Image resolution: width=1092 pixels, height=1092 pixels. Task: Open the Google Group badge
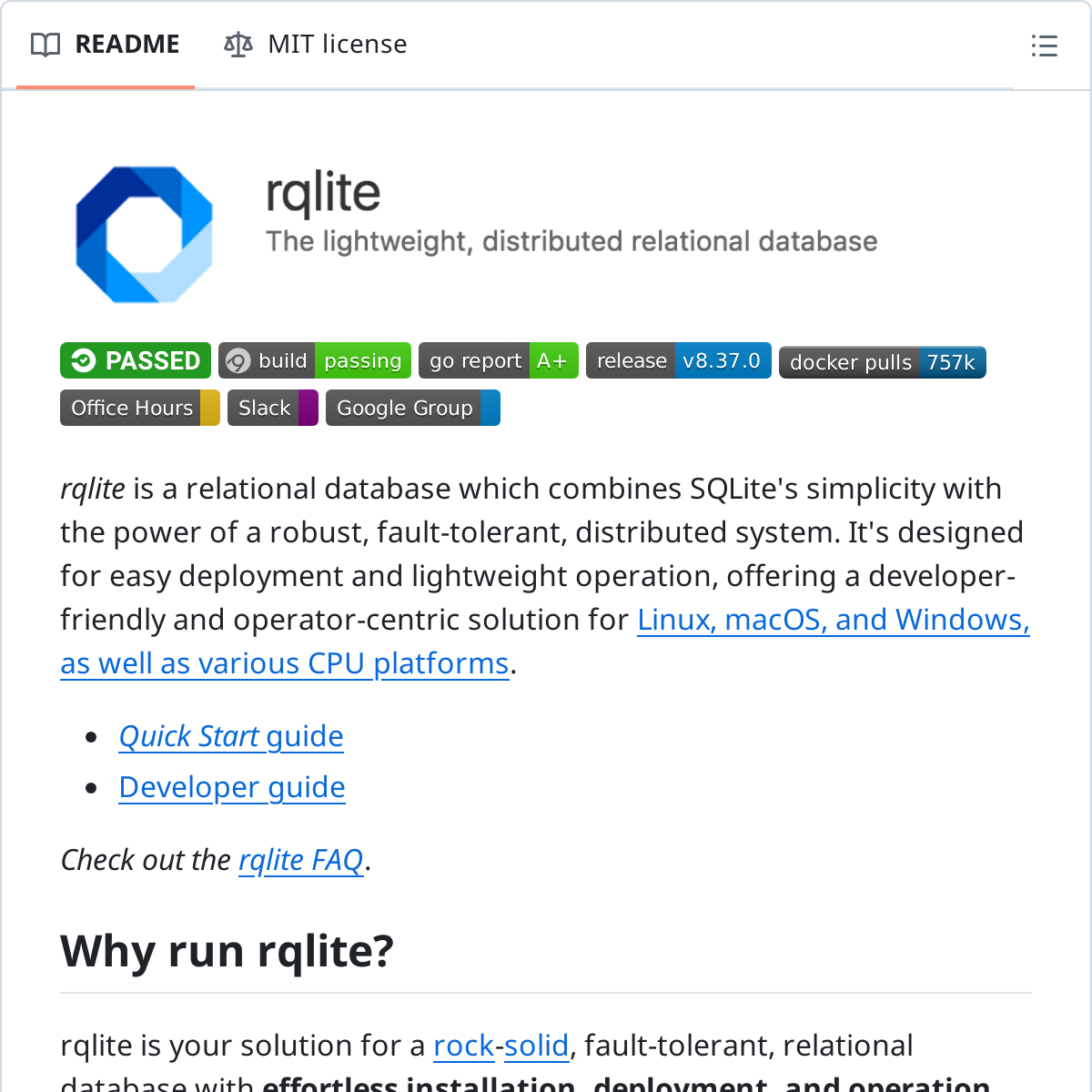pyautogui.click(x=412, y=408)
